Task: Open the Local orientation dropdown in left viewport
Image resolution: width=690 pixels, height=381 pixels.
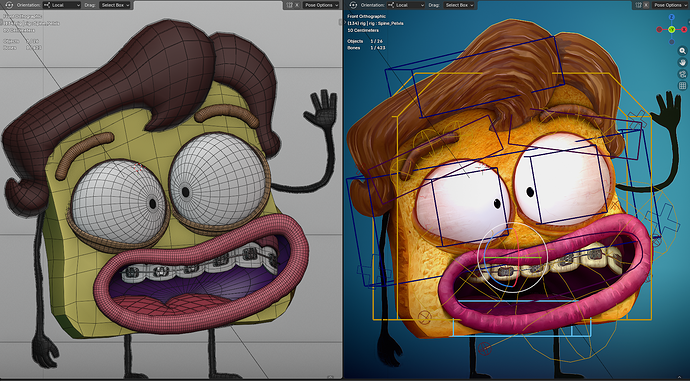Action: [x=62, y=5]
